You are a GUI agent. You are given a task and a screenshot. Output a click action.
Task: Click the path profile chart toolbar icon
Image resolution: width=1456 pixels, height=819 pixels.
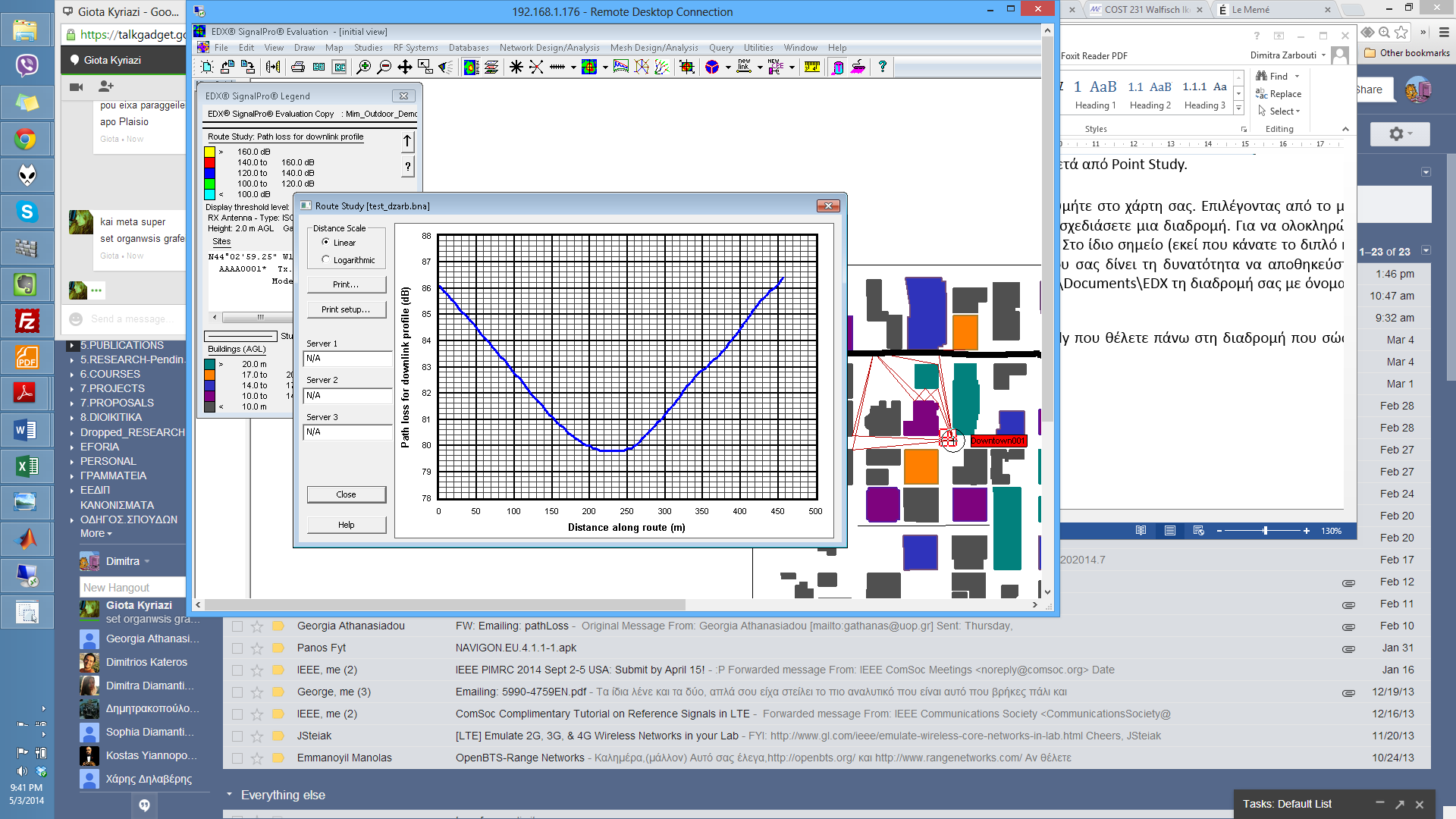coord(621,67)
